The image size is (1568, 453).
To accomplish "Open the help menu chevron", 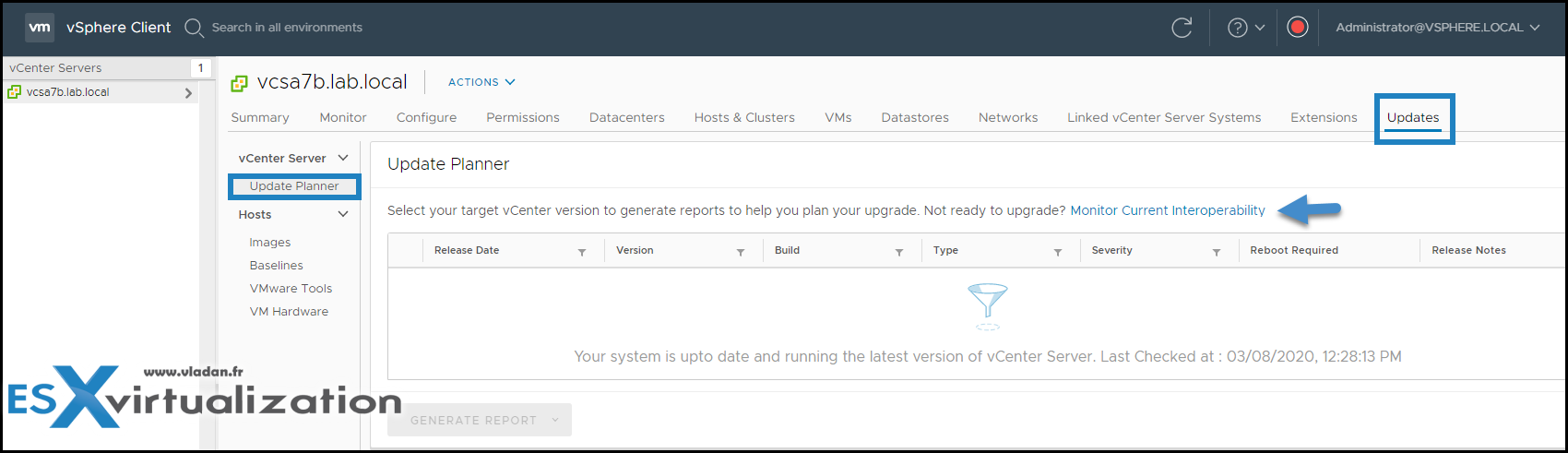I will [1260, 28].
